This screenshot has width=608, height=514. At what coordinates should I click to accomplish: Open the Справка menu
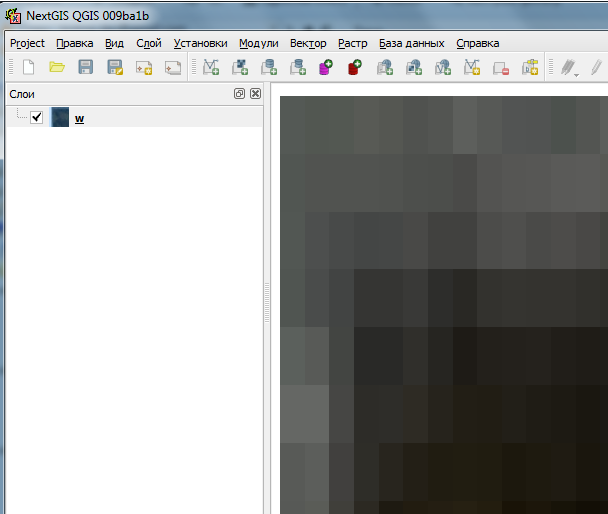[x=478, y=43]
